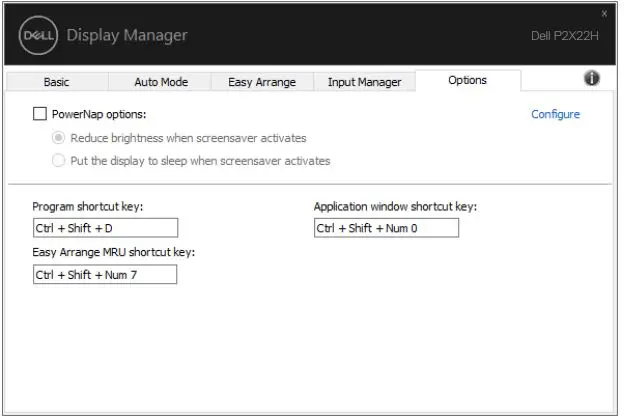
Task: Click the Configure link
Action: 555,114
